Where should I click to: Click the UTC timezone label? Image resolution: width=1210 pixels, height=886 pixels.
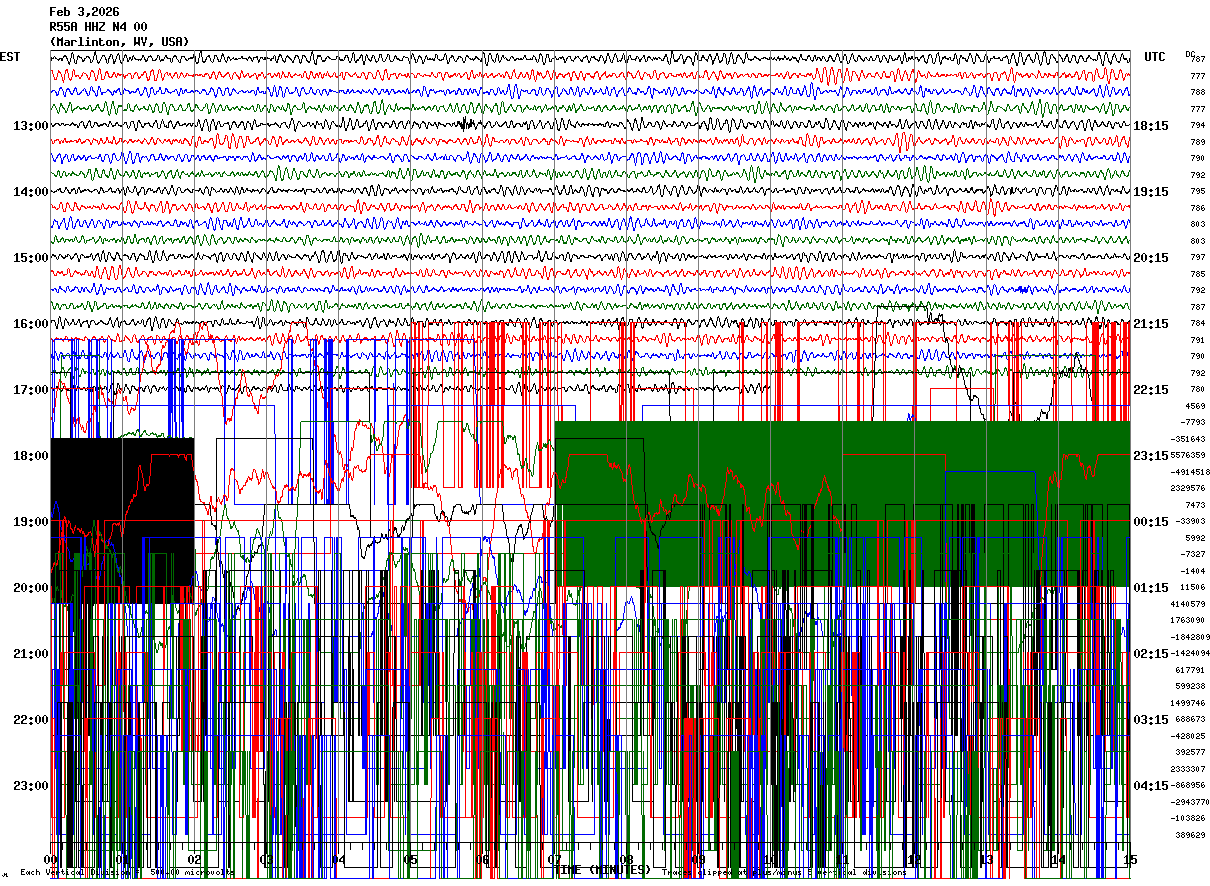tap(1155, 57)
